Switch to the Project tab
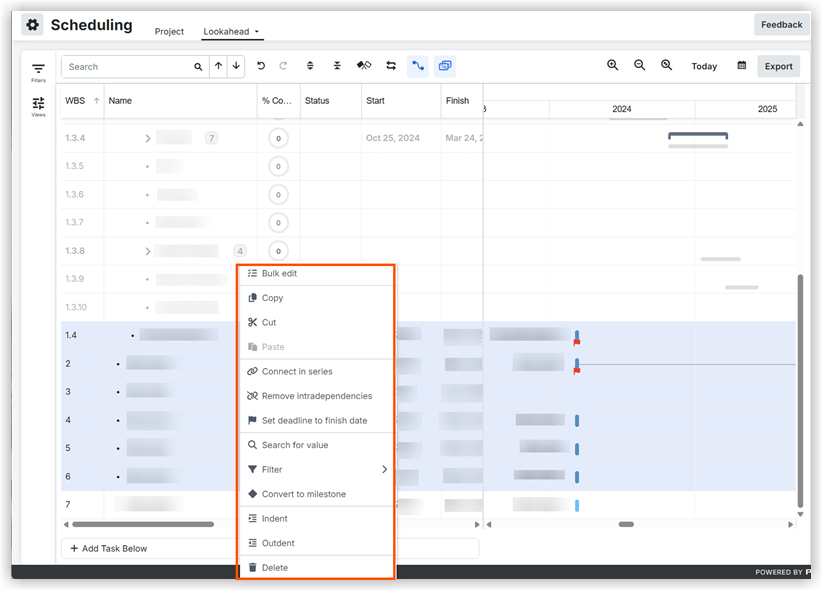823x592 pixels. click(169, 31)
